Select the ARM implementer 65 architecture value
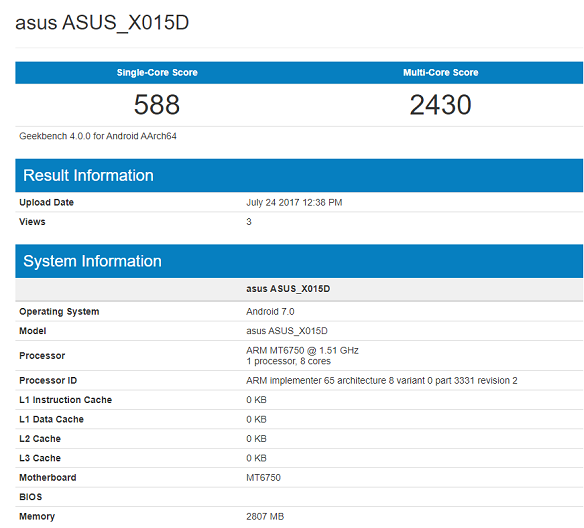 (382, 380)
